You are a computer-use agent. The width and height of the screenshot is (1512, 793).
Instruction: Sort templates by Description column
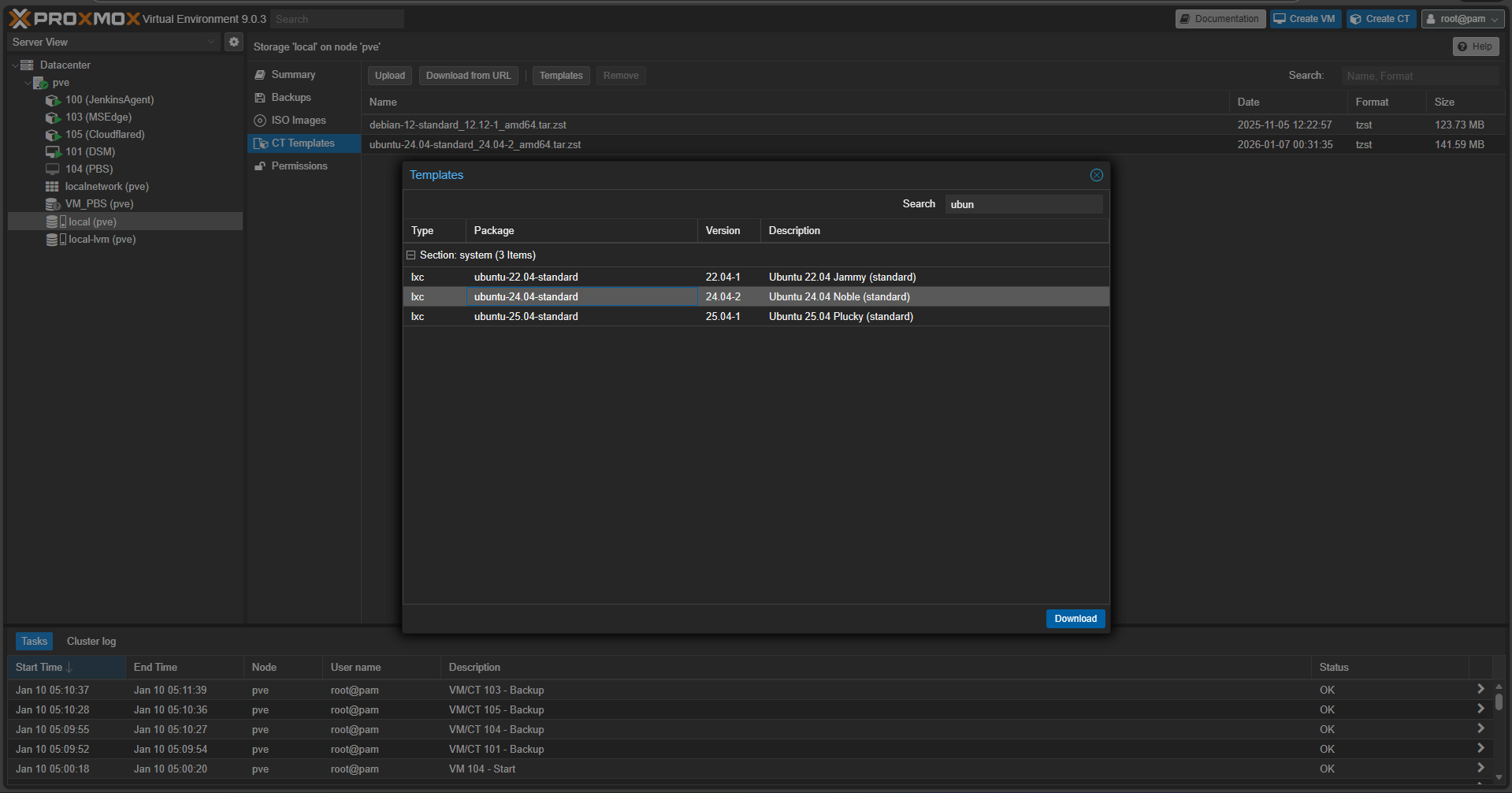click(934, 231)
